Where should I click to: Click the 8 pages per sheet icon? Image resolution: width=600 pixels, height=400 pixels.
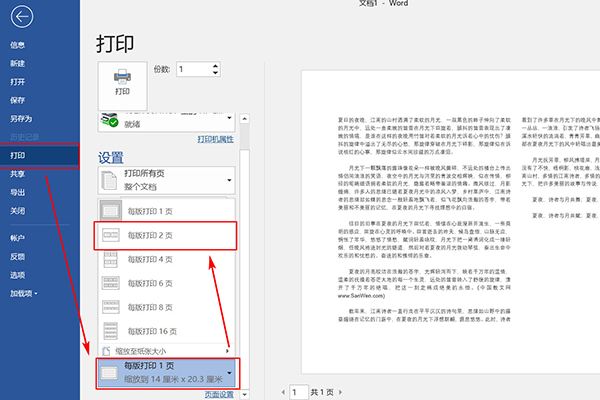click(x=111, y=307)
